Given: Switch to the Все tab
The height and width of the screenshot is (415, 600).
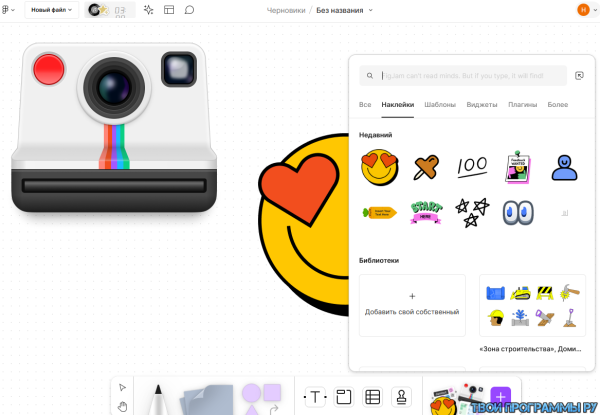Looking at the screenshot, I should click(x=365, y=104).
